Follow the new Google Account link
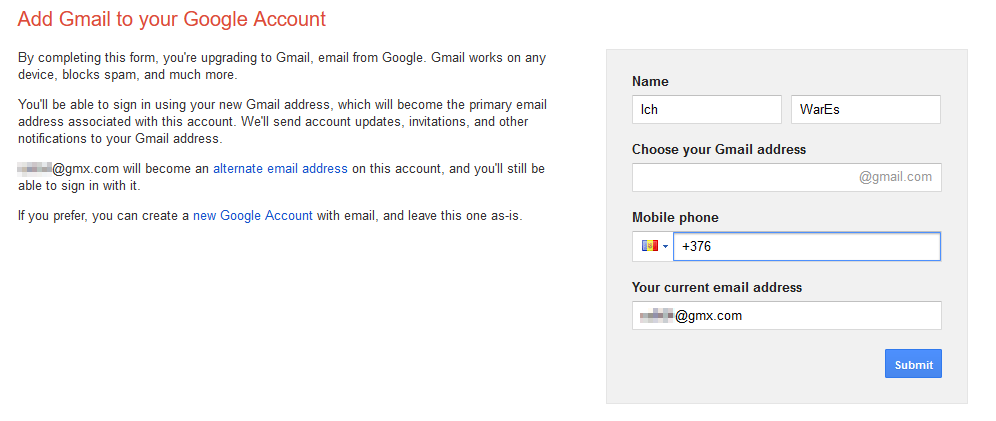996x421 pixels. pyautogui.click(x=253, y=215)
